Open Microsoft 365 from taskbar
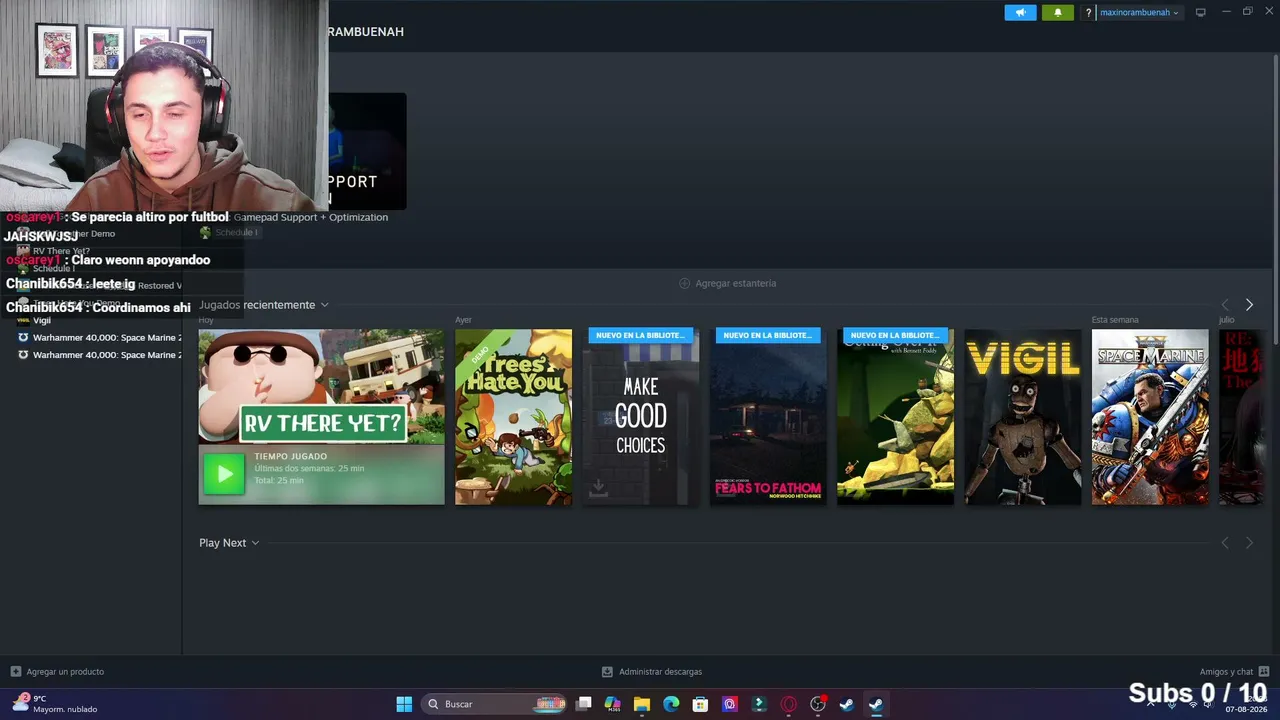 [x=613, y=704]
